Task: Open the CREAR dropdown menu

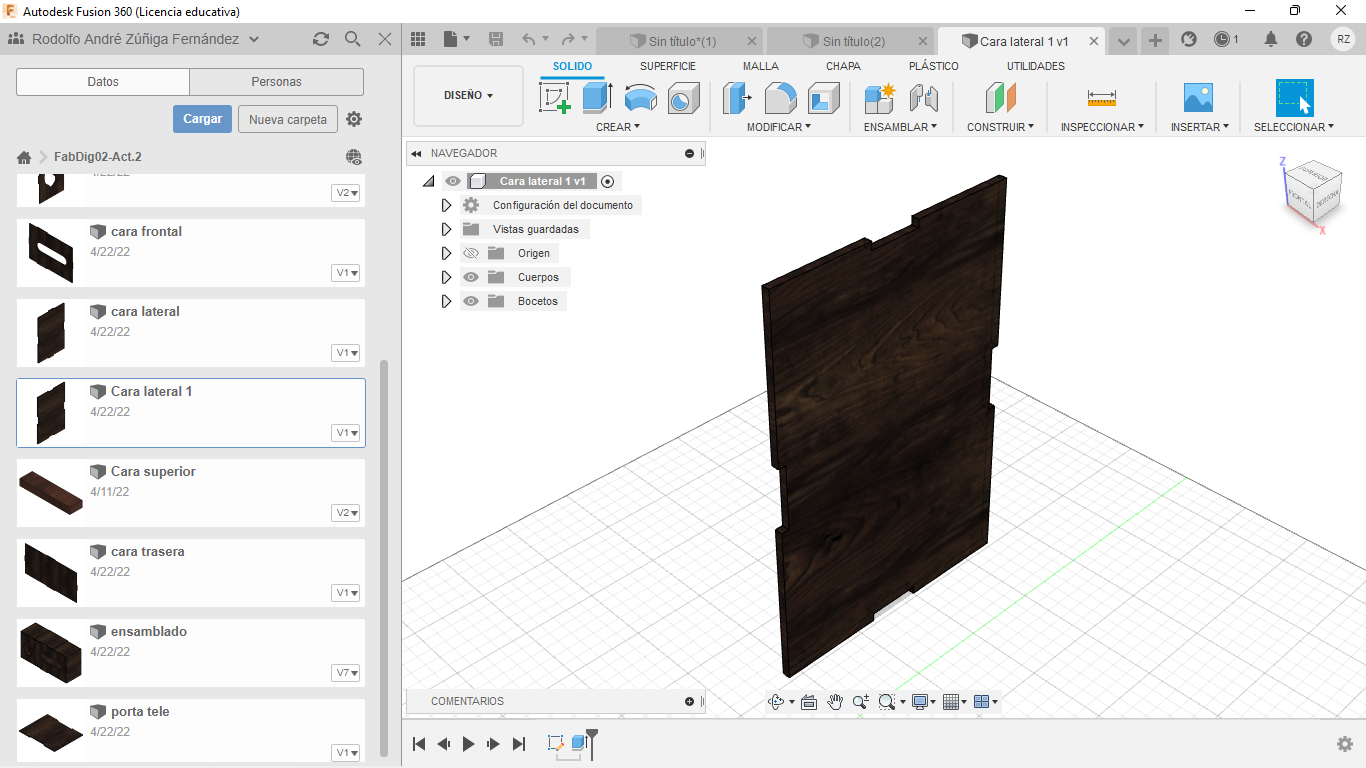Action: click(x=618, y=127)
